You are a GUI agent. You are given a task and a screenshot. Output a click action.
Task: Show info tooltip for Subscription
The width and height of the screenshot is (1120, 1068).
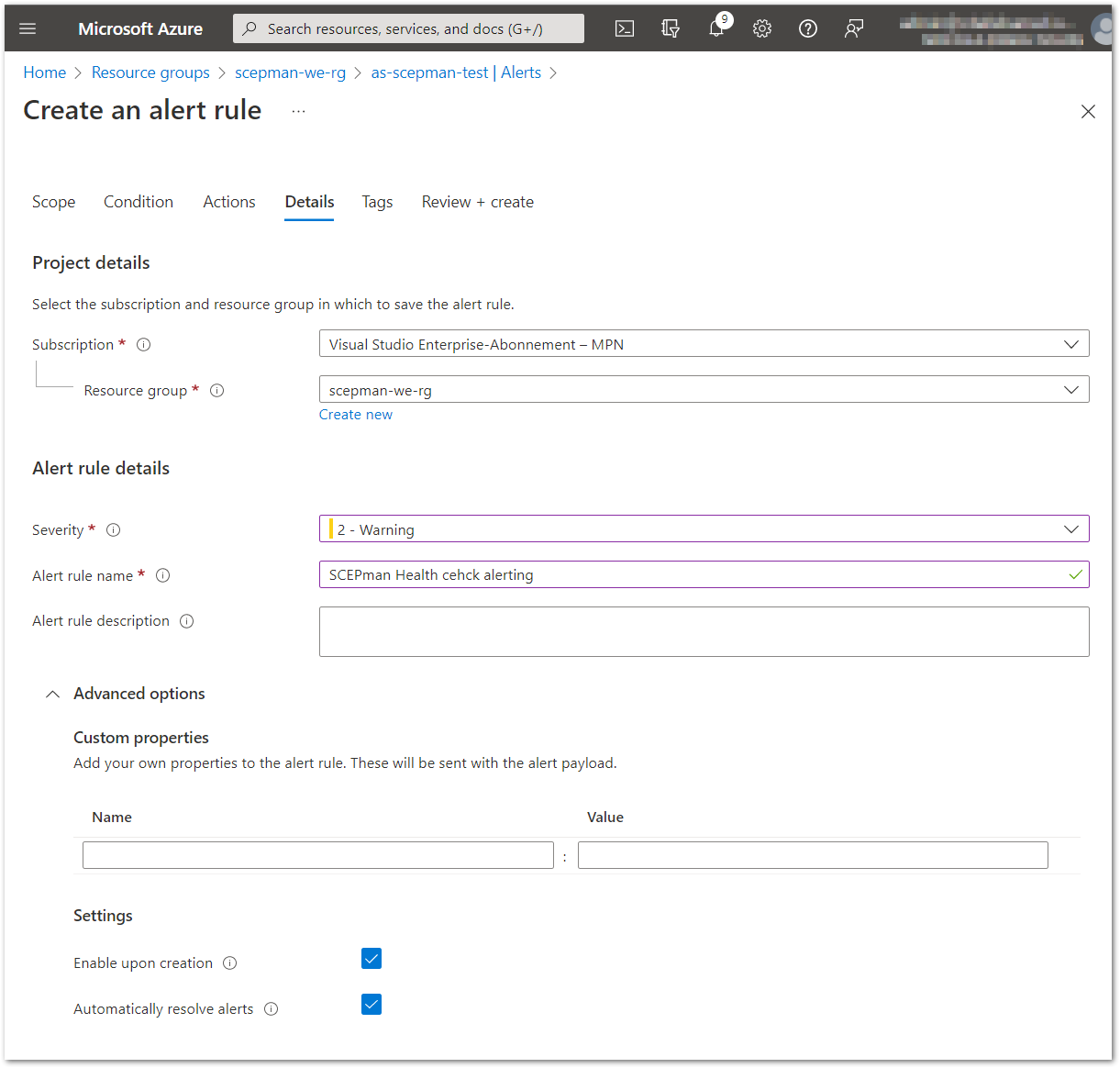tap(144, 345)
